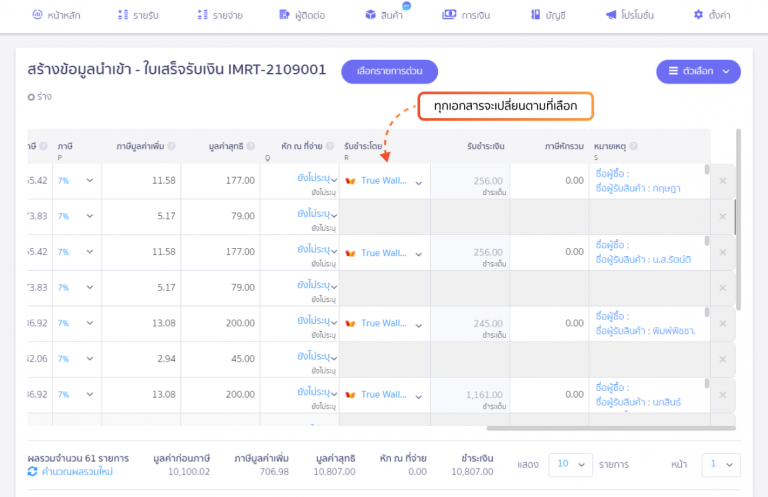Open the รายจ่าย expenses menu

tap(220, 15)
